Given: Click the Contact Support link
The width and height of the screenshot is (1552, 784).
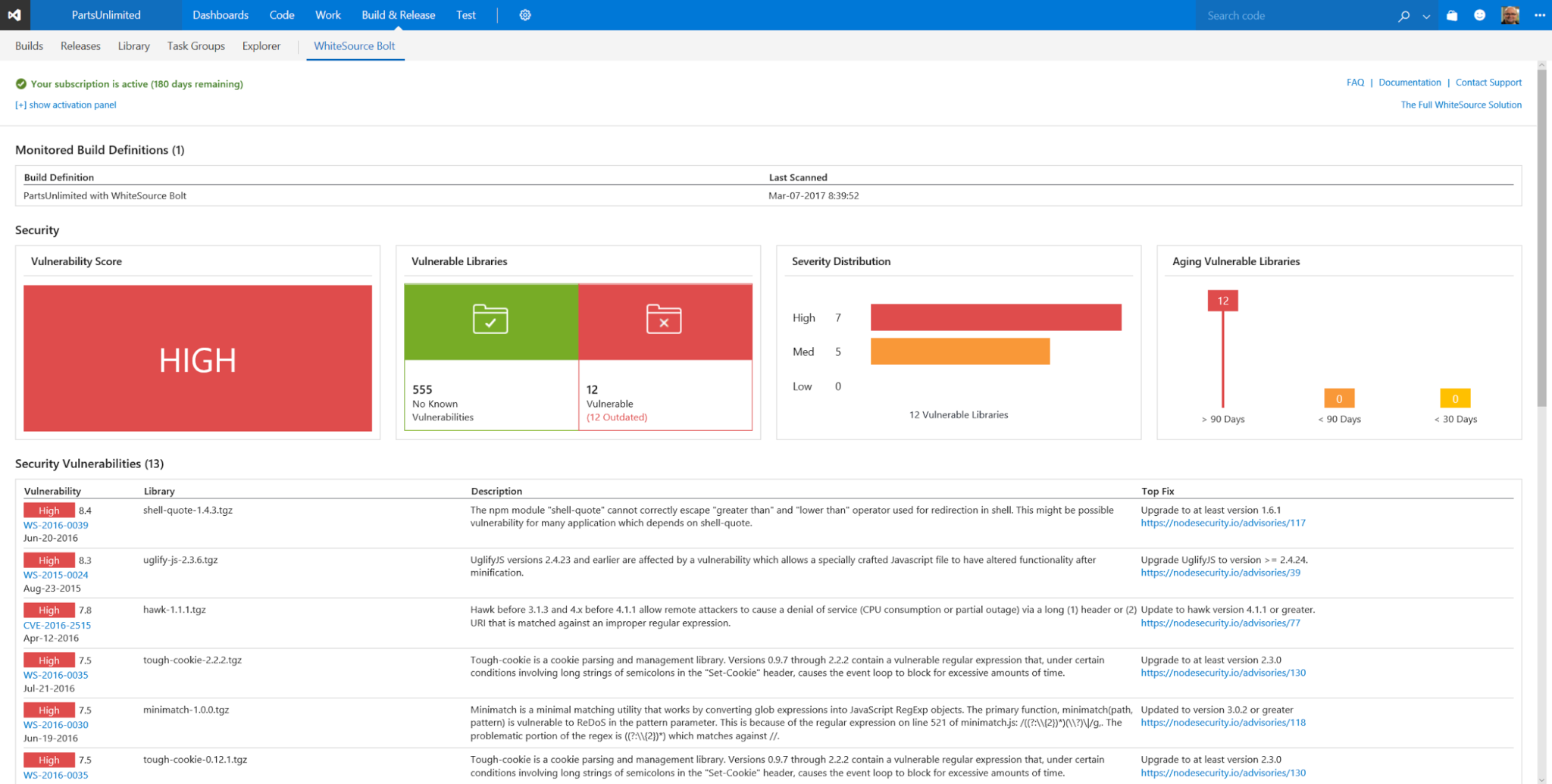Looking at the screenshot, I should (1488, 83).
